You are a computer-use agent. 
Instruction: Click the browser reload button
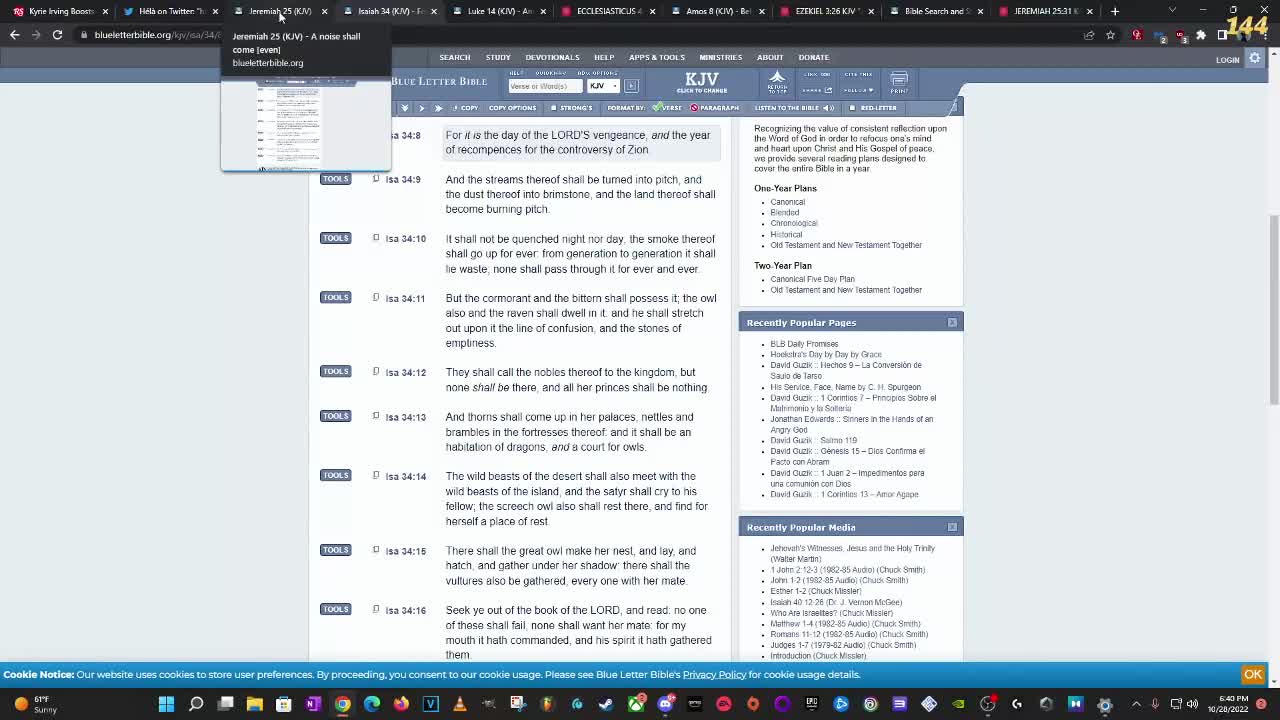[x=57, y=35]
